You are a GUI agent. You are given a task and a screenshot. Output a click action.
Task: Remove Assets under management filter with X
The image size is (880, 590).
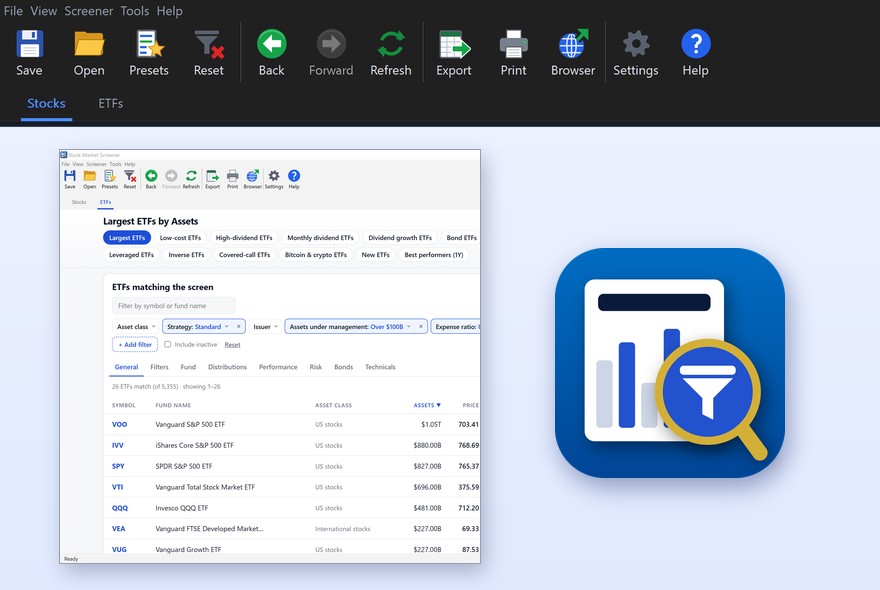pos(421,327)
